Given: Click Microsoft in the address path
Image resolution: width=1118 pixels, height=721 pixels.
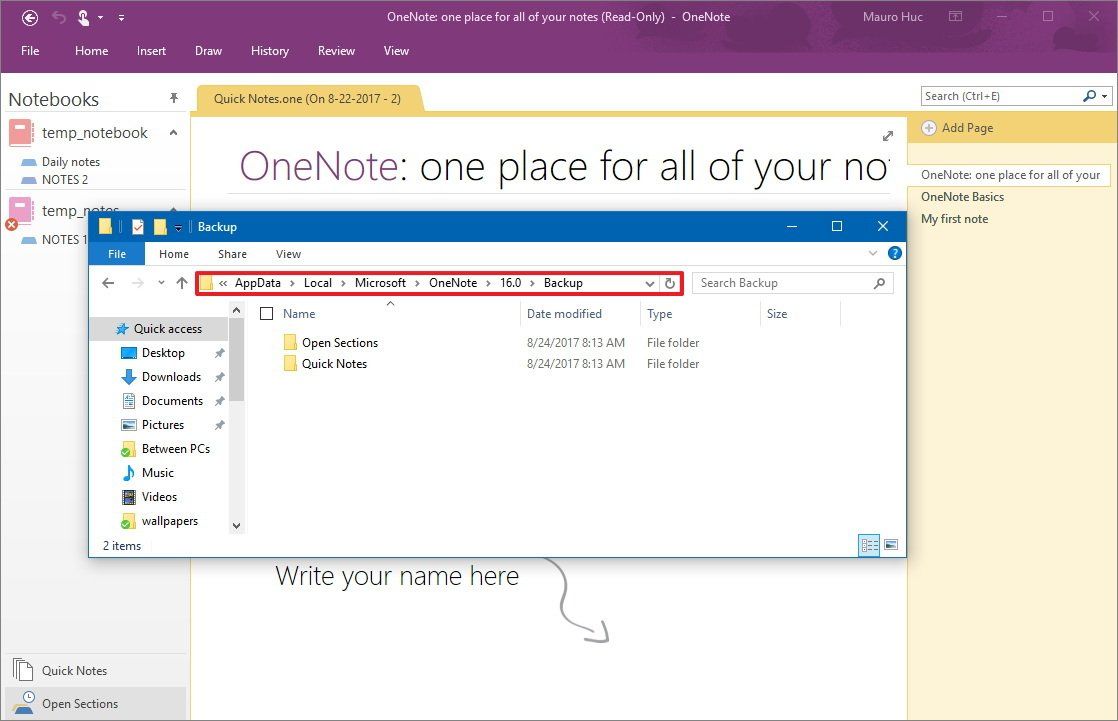Looking at the screenshot, I should point(380,283).
